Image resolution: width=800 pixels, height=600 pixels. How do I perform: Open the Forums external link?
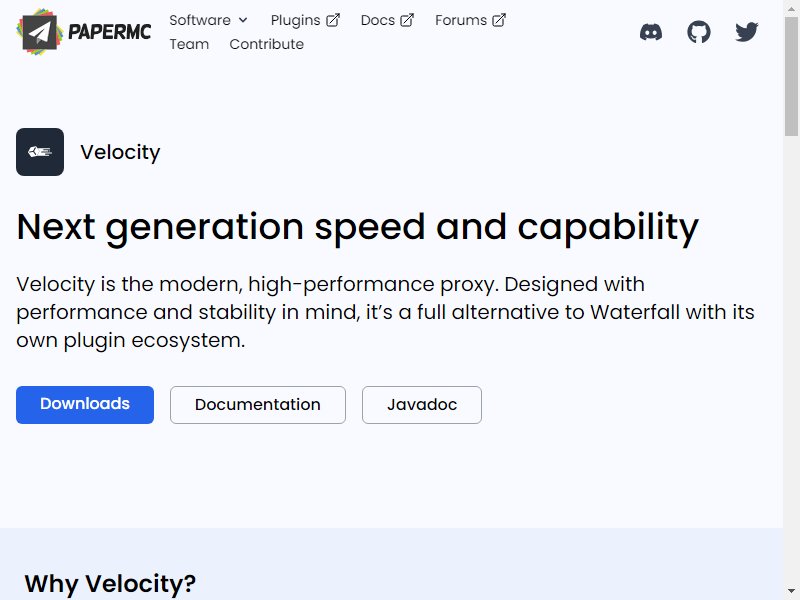tap(470, 20)
